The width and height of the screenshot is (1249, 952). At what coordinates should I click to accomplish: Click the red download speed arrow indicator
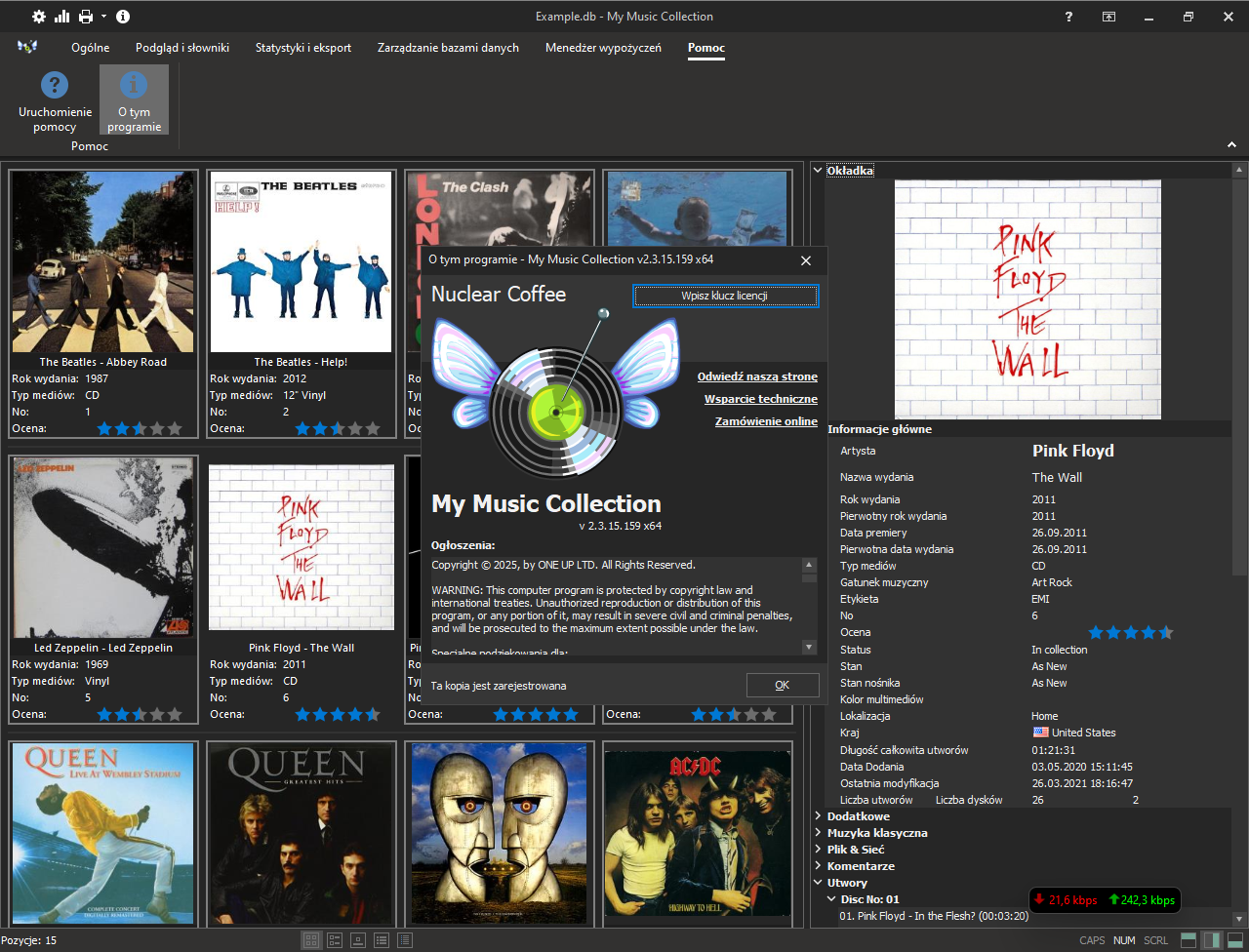1040,899
